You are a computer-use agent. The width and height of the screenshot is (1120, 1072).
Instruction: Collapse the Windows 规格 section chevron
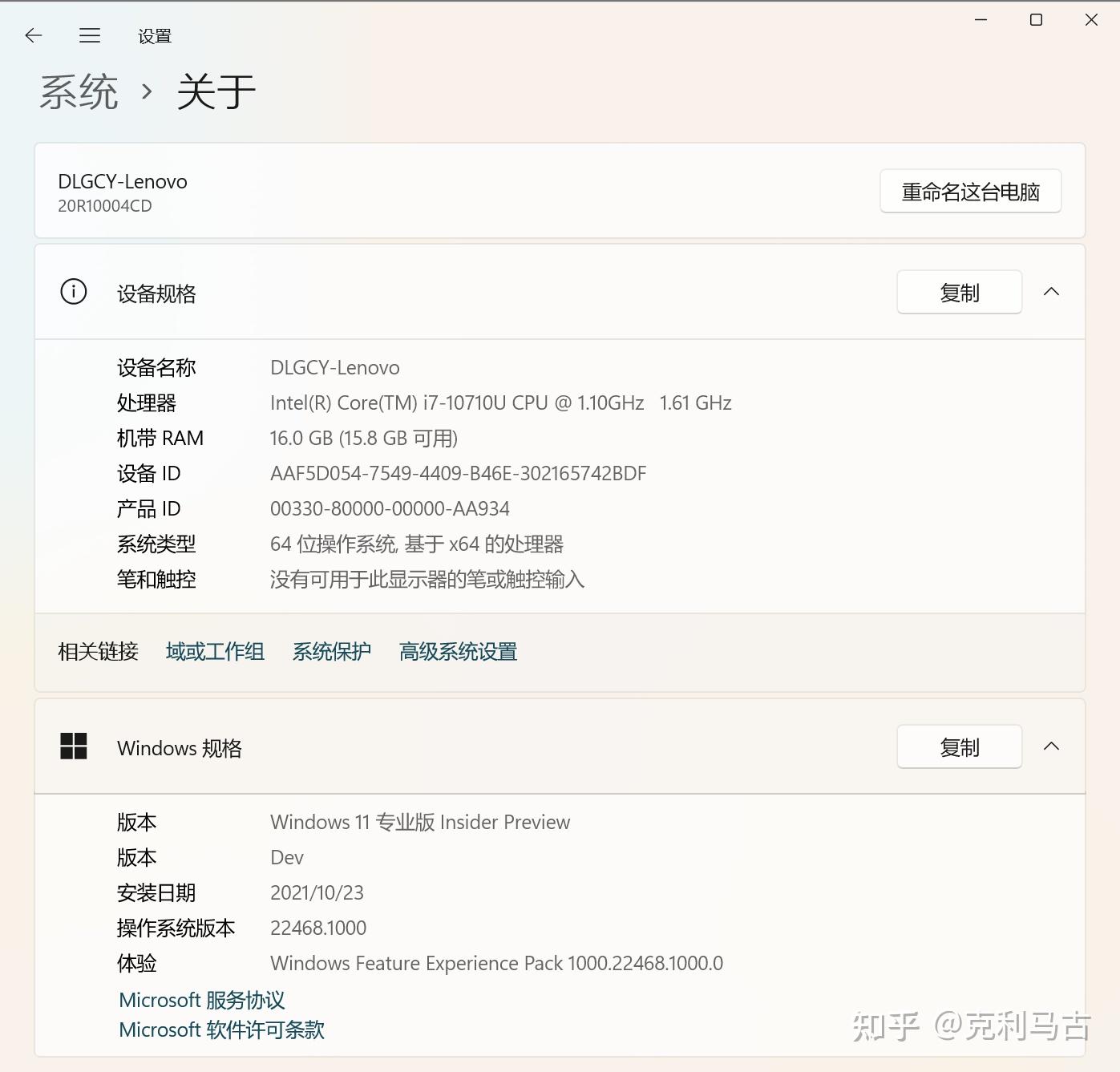click(1051, 746)
